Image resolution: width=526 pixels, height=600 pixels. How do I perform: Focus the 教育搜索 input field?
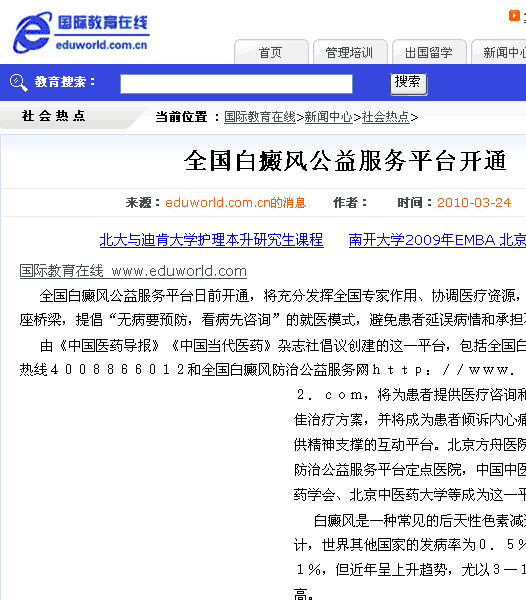pyautogui.click(x=236, y=84)
